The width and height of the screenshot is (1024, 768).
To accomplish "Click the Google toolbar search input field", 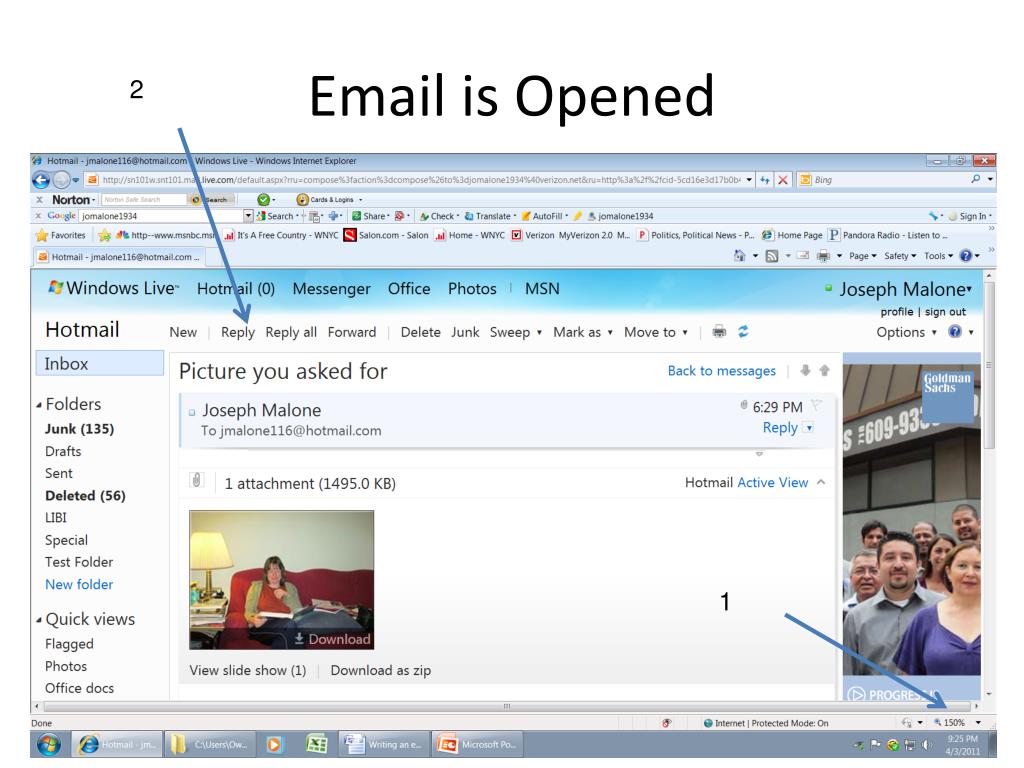I will [161, 216].
